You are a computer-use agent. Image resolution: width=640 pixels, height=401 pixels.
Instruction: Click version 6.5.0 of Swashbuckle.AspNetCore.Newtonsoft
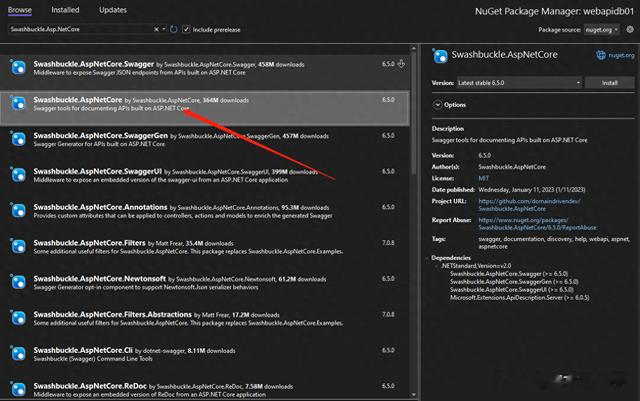coord(388,278)
